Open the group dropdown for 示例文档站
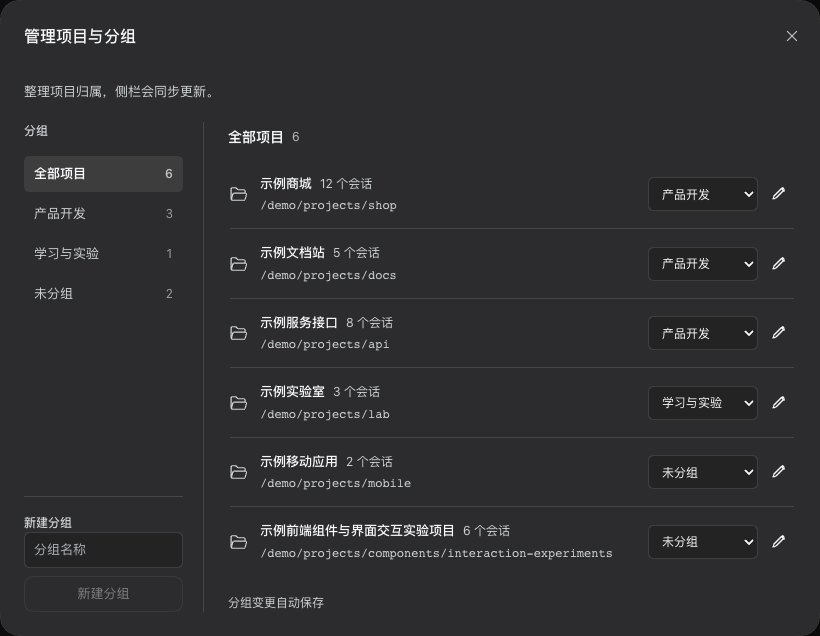The height and width of the screenshot is (636, 820). point(703,264)
